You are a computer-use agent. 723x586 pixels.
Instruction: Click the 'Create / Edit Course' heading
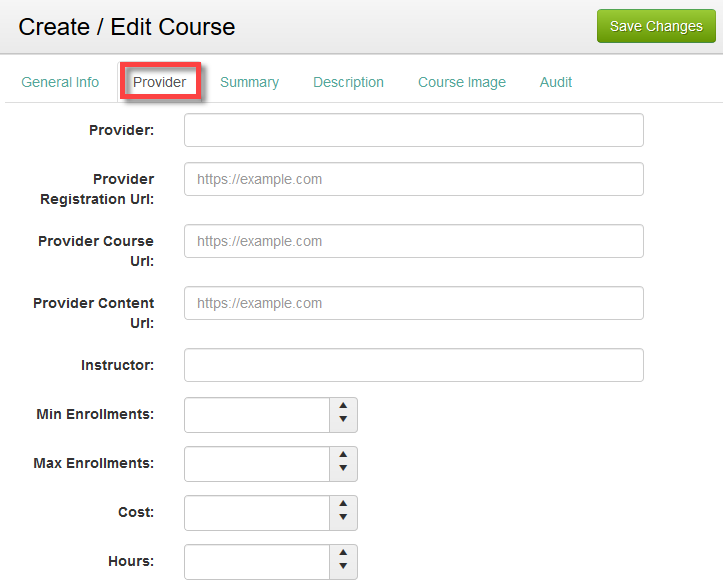pyautogui.click(x=127, y=27)
